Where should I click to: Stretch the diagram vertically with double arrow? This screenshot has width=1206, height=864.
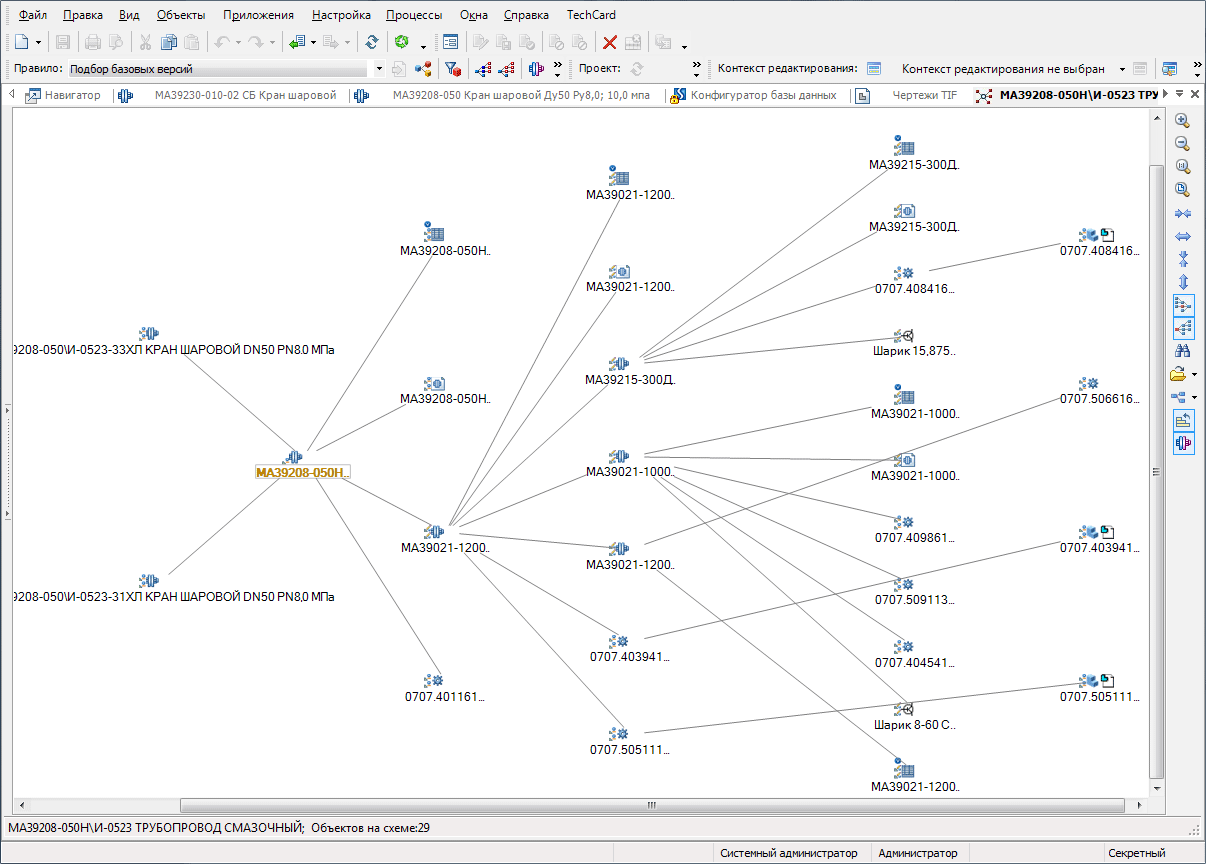(1182, 282)
